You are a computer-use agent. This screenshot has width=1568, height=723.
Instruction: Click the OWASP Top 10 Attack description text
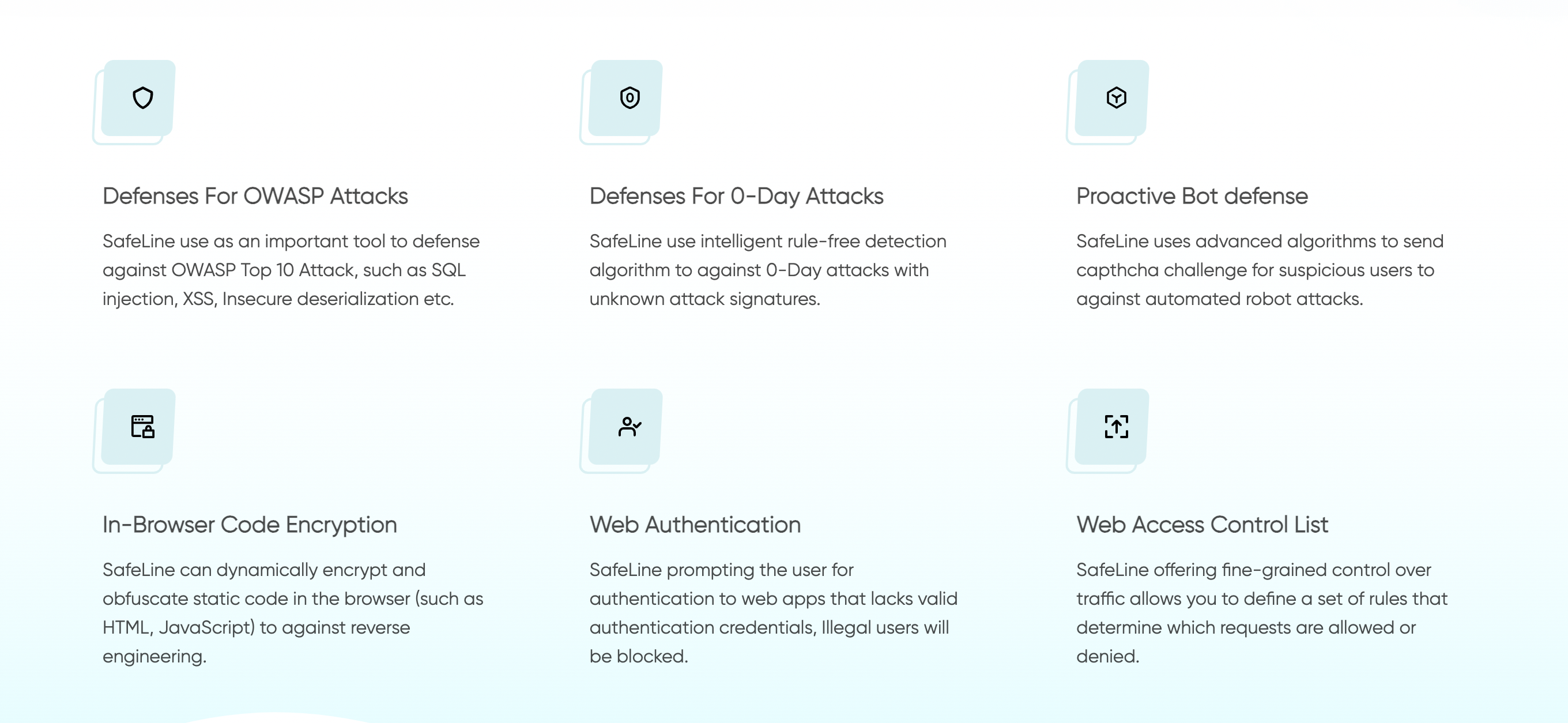point(291,270)
